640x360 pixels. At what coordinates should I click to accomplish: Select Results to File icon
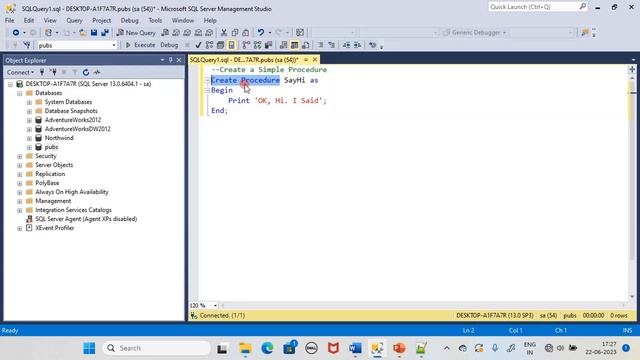point(305,45)
